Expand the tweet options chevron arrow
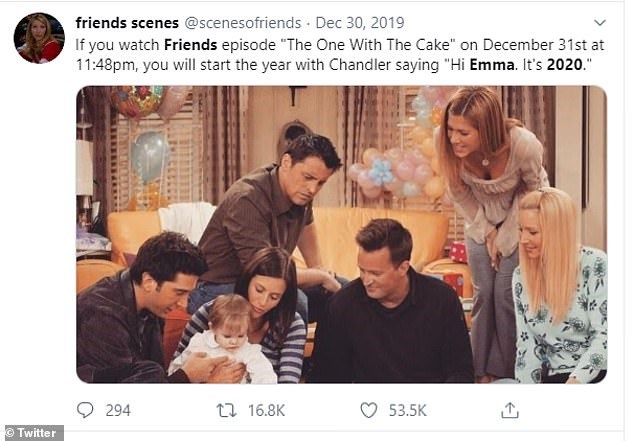The height and width of the screenshot is (441, 634). tap(599, 22)
